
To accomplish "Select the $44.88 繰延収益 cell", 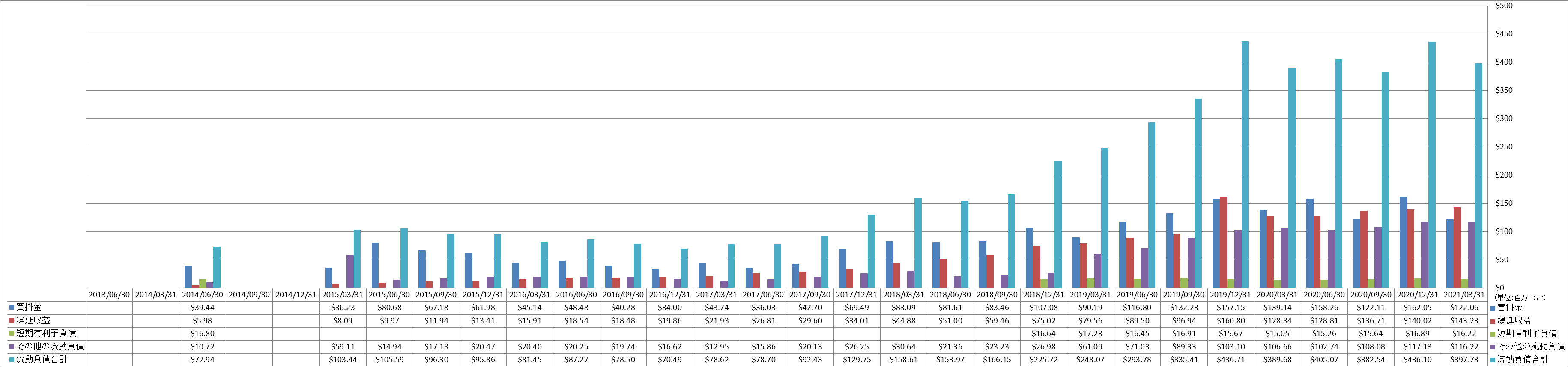I will point(903,320).
